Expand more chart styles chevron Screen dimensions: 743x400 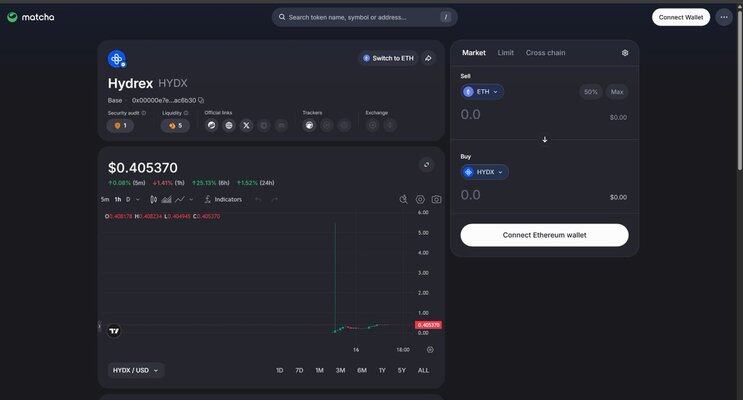click(x=191, y=200)
